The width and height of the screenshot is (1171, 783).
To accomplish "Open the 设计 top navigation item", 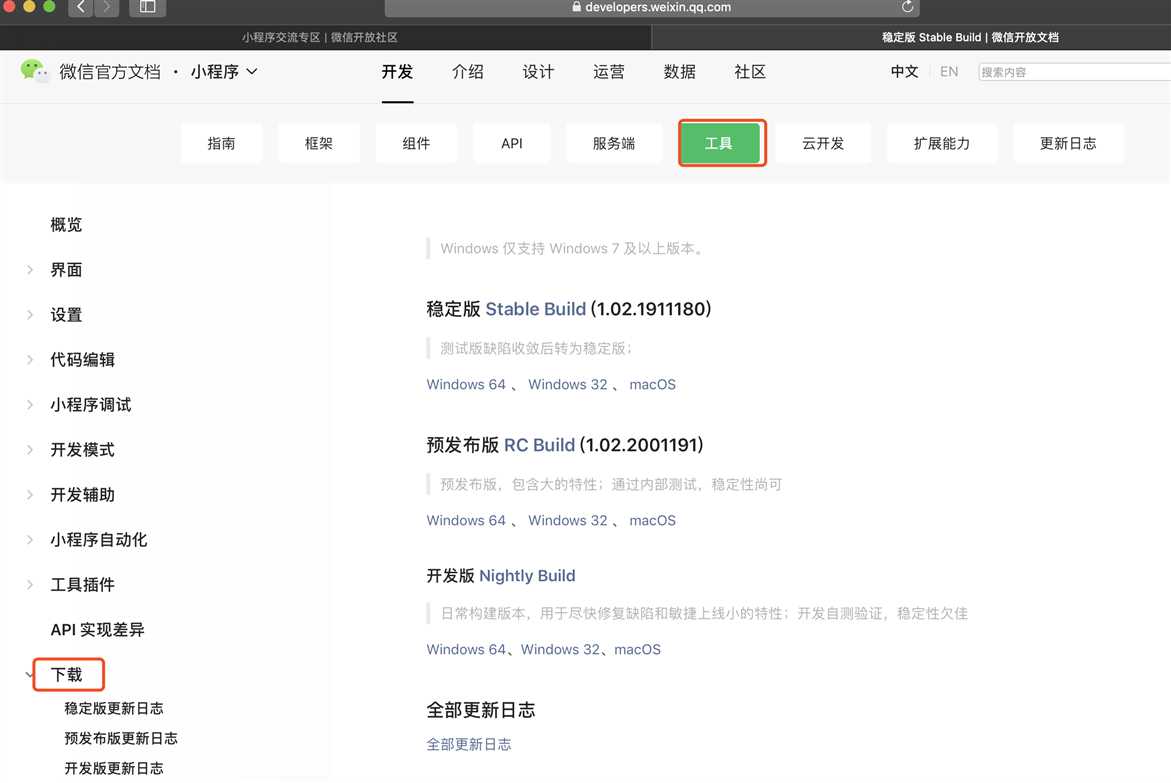I will tap(538, 72).
